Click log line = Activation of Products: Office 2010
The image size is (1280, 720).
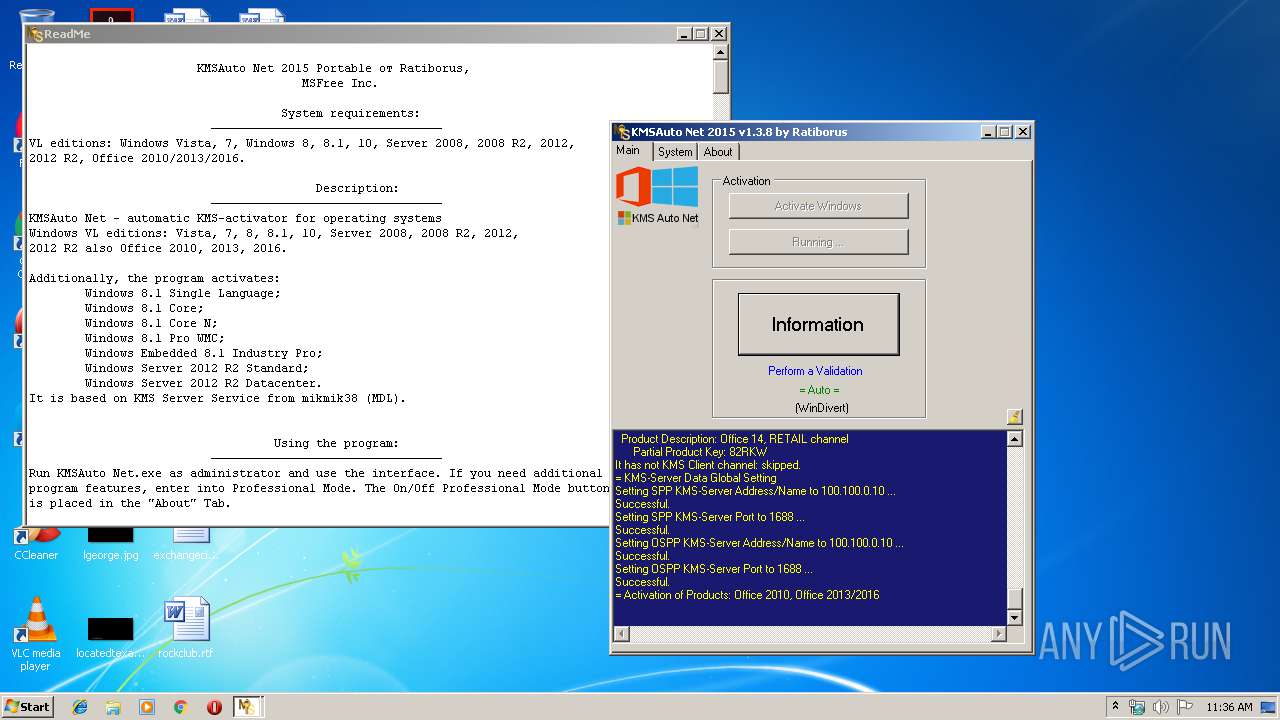pos(747,595)
